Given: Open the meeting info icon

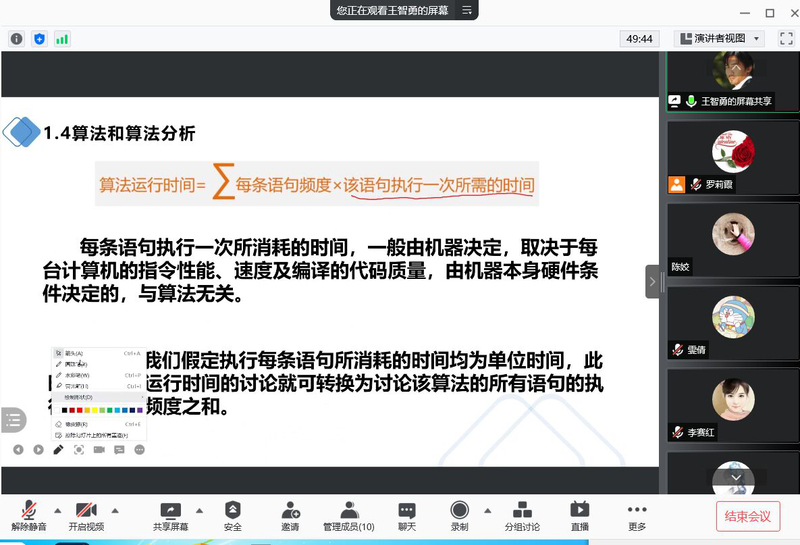Looking at the screenshot, I should tap(16, 39).
